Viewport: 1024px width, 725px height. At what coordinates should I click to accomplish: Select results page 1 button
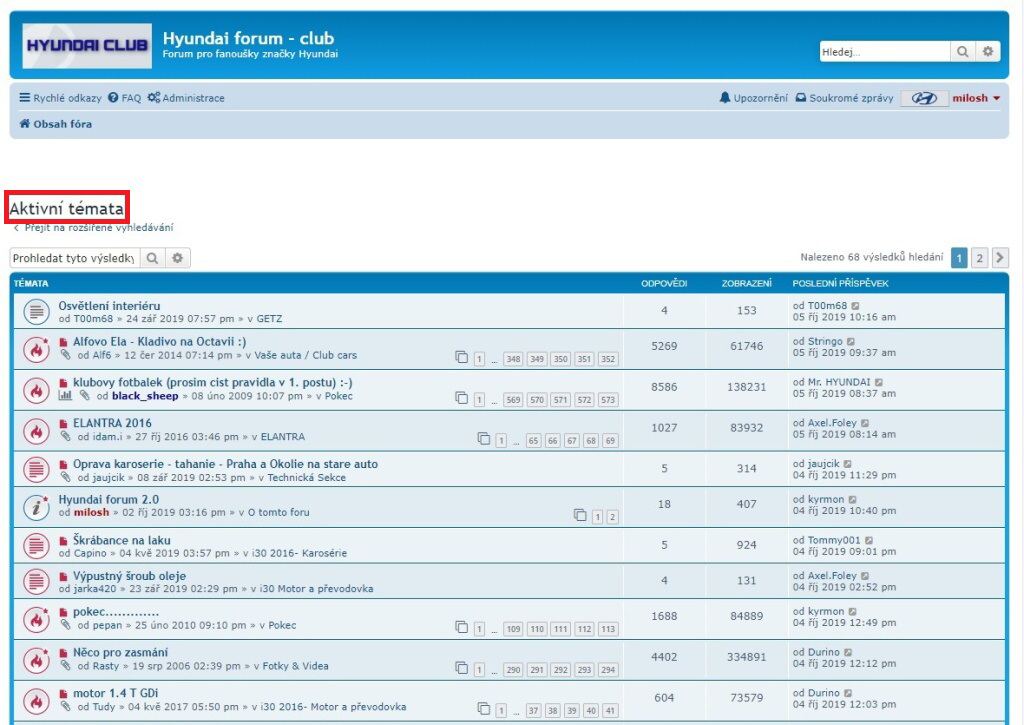[959, 258]
